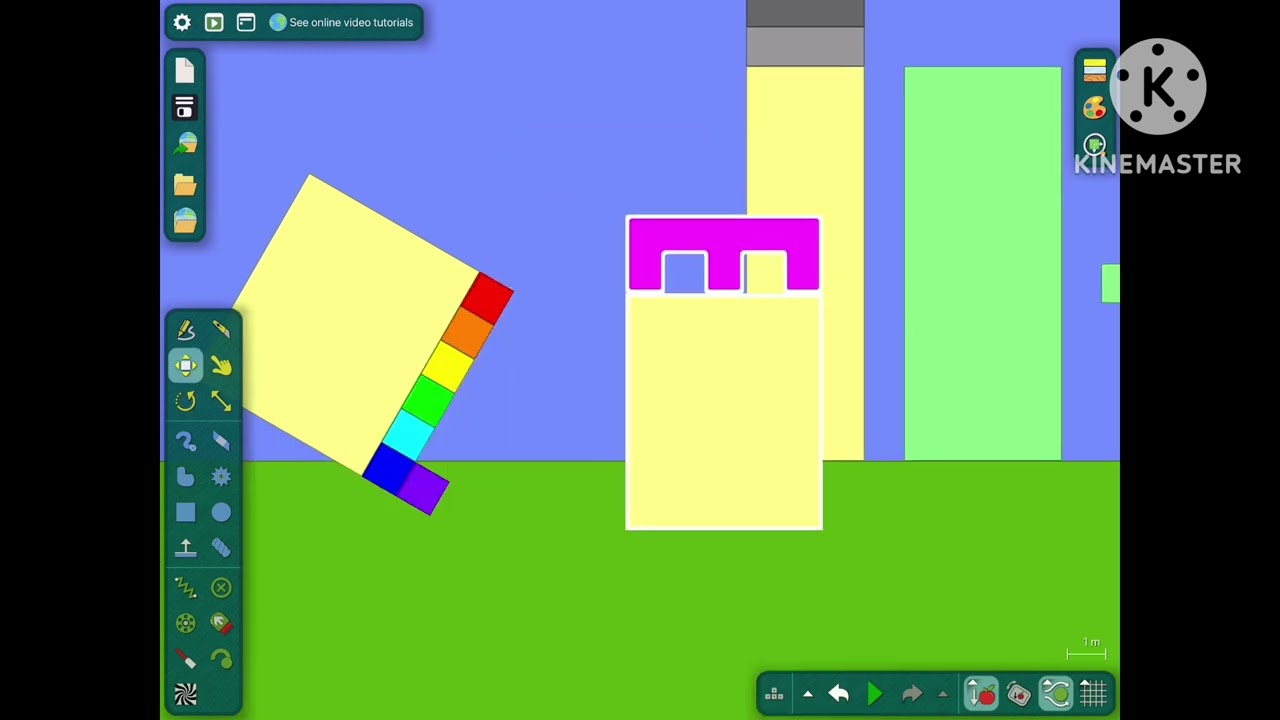Screen dimensions: 1280x720
Task: Open the settings gear menu
Action: pyautogui.click(x=182, y=22)
